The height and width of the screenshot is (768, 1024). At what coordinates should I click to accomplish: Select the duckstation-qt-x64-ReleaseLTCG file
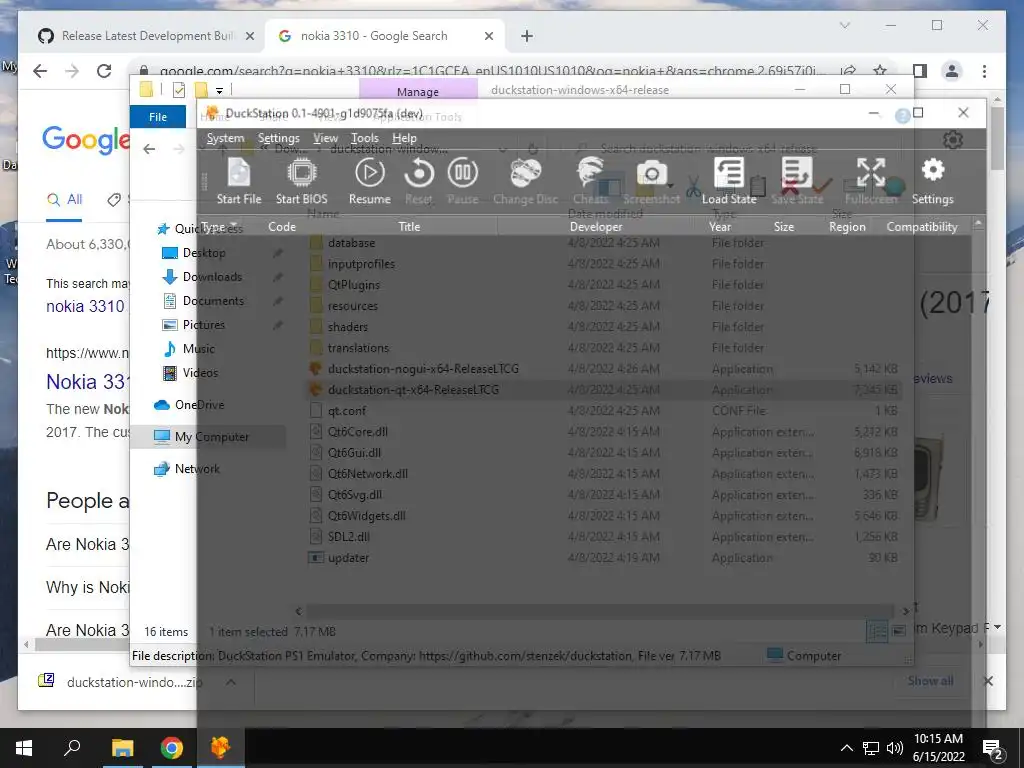pos(413,390)
